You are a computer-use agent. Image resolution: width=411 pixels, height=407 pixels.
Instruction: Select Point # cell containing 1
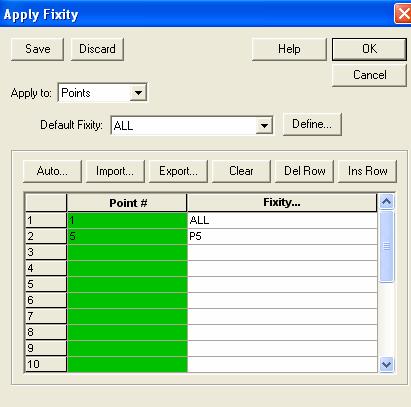127,220
